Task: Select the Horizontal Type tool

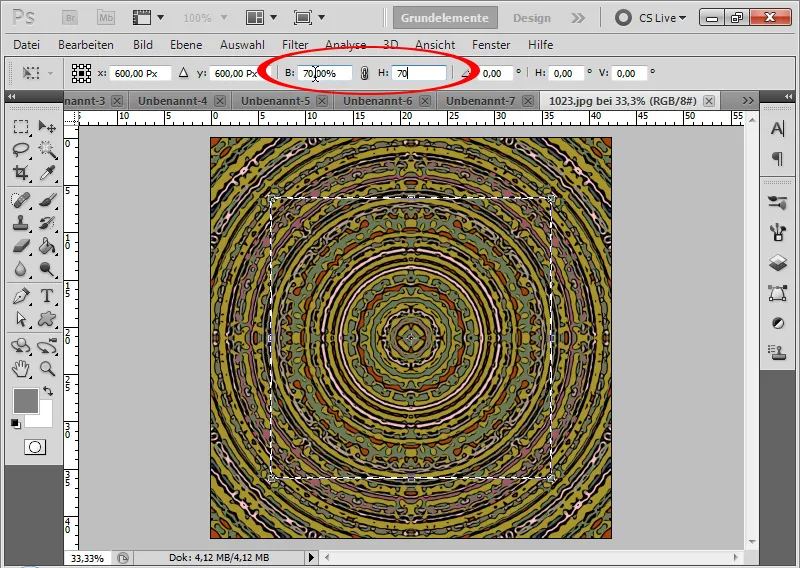Action: coord(47,295)
